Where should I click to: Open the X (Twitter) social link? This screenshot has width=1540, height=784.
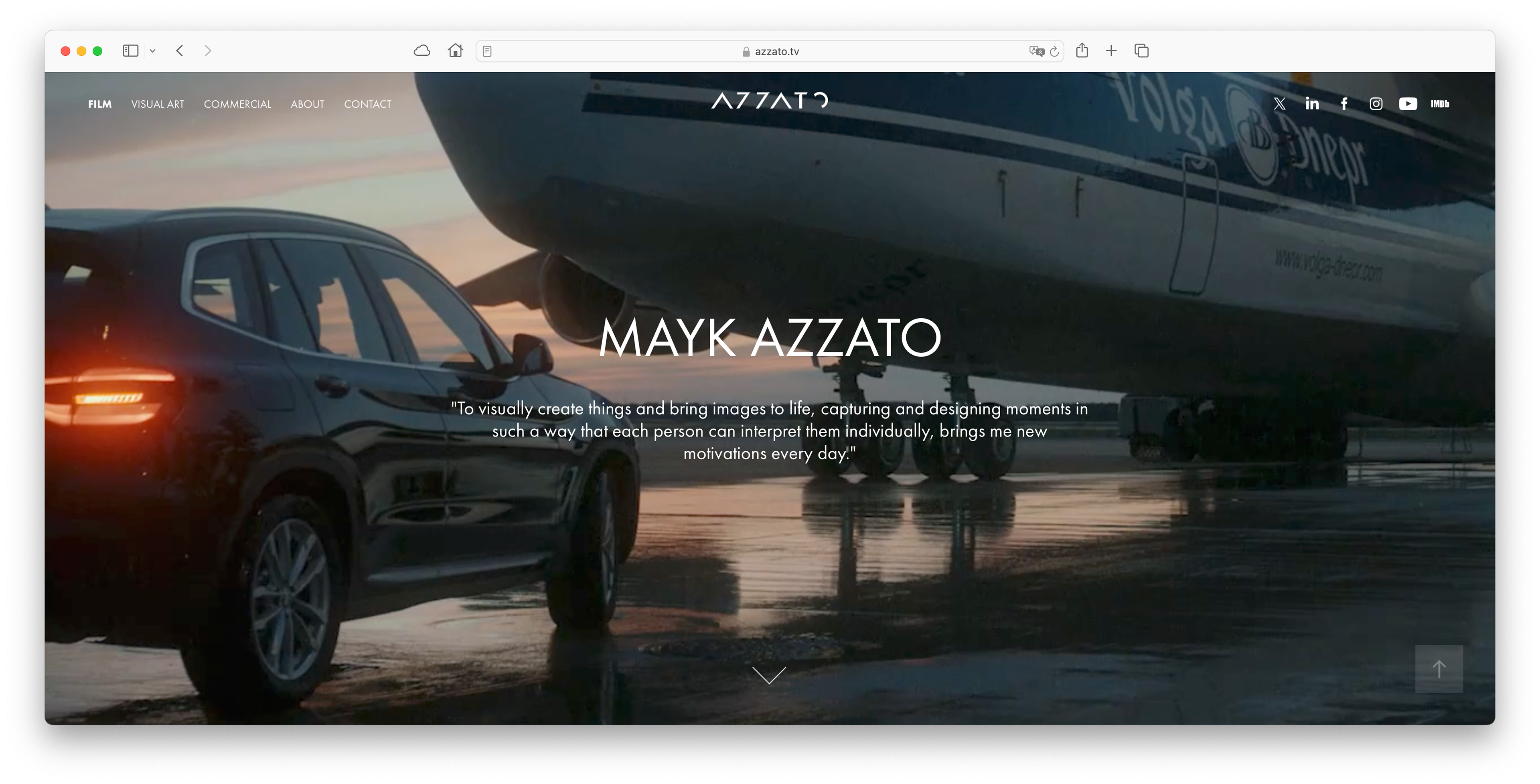point(1279,104)
